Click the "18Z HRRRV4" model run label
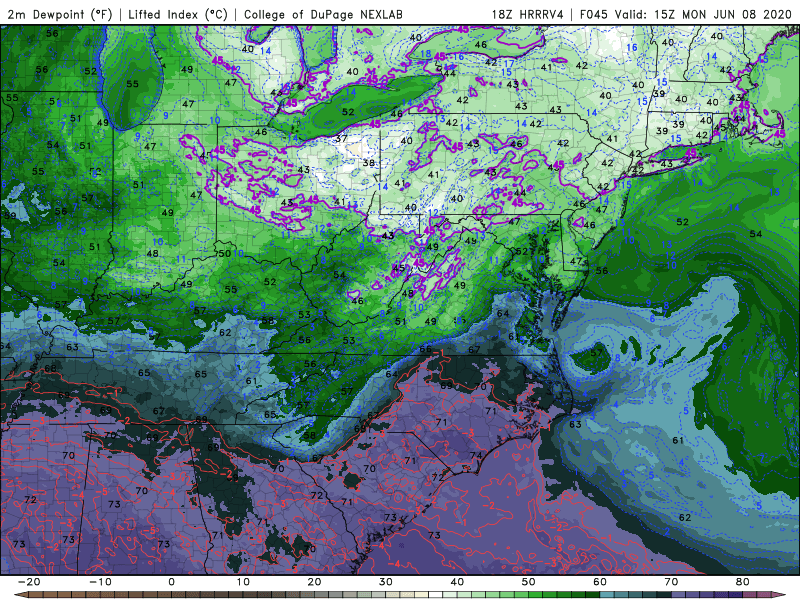 point(527,14)
